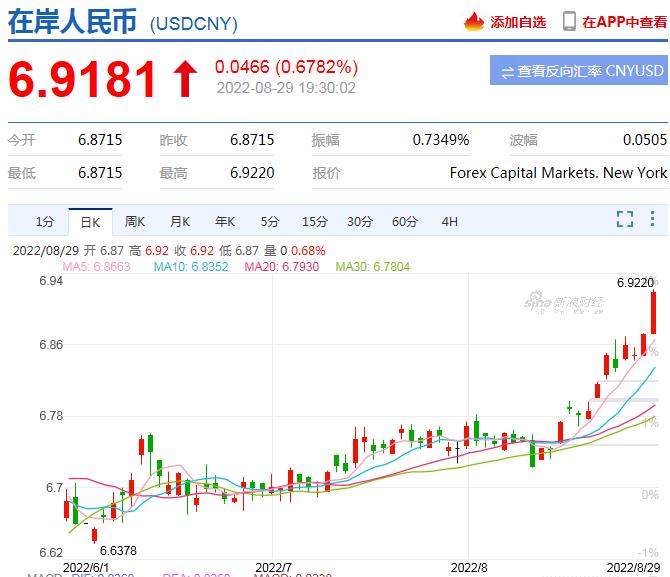Expand the chart to fullscreen

point(625,219)
